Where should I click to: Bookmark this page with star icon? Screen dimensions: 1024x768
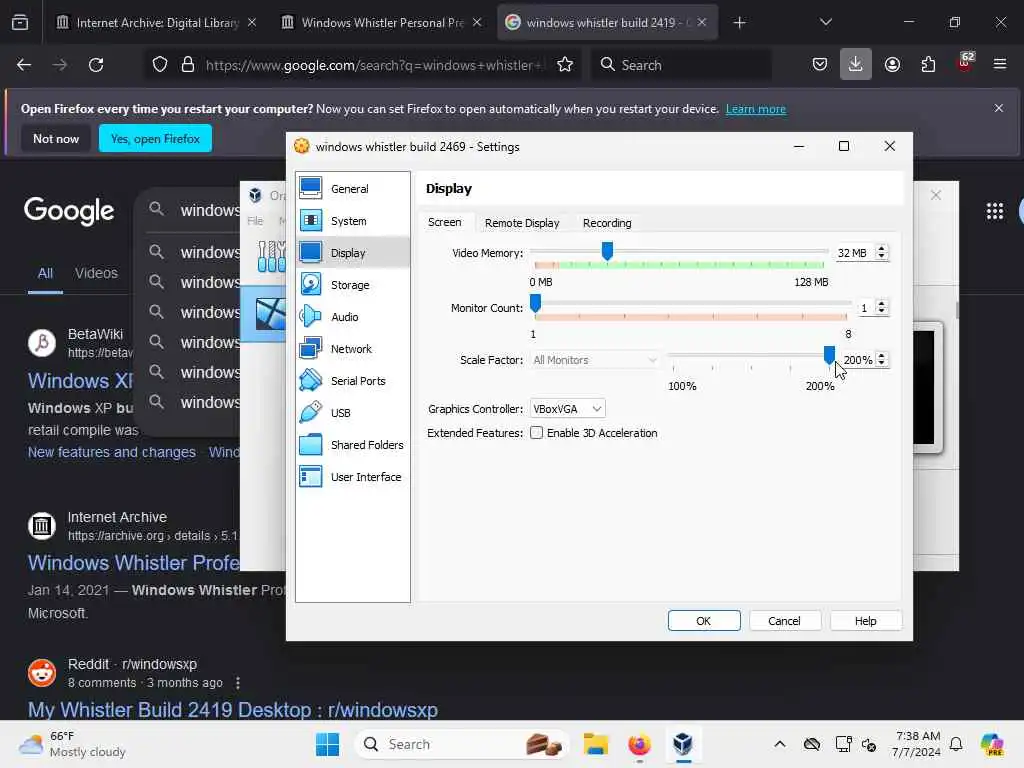click(x=565, y=65)
